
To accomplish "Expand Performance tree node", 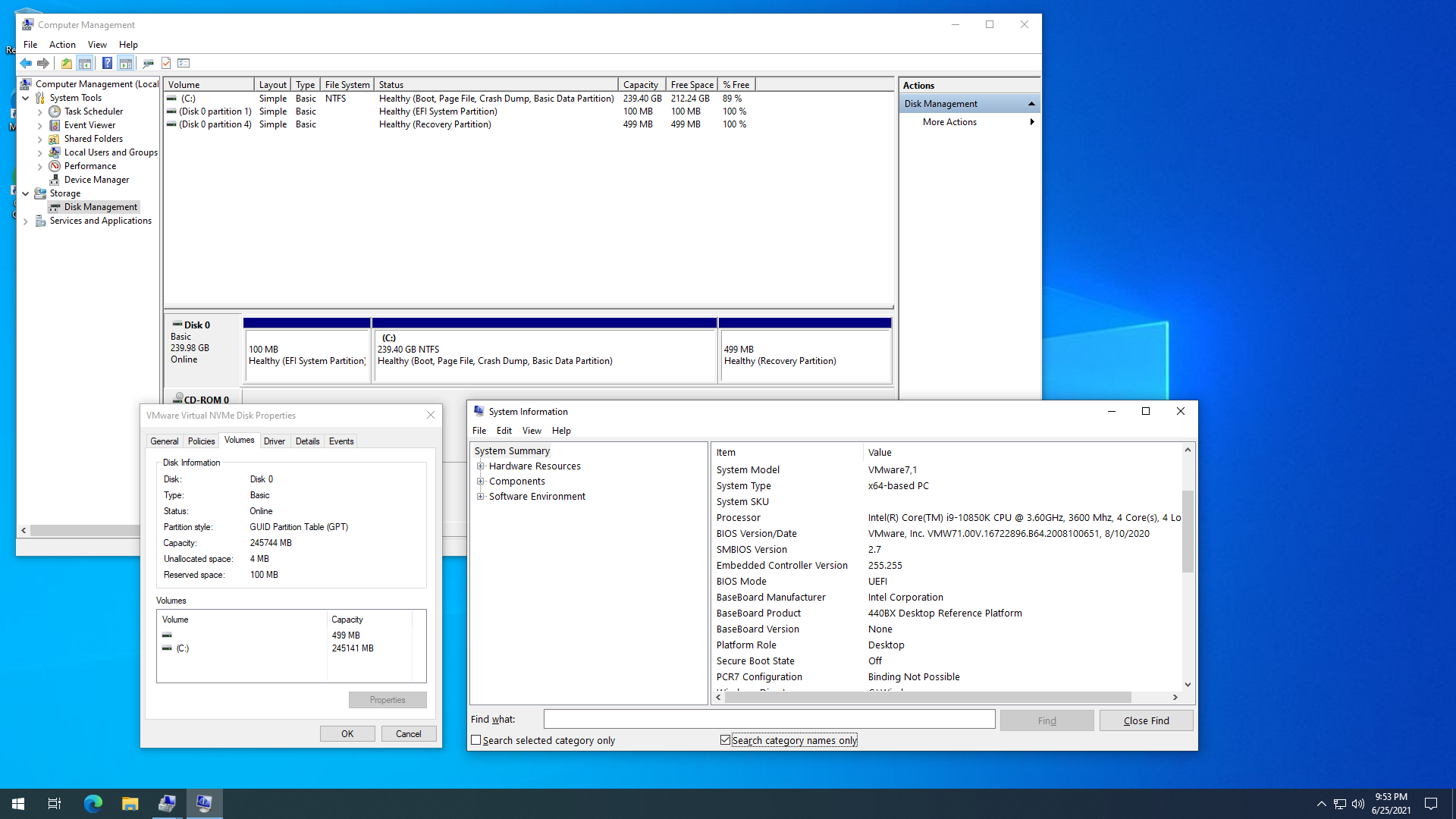I will [40, 166].
